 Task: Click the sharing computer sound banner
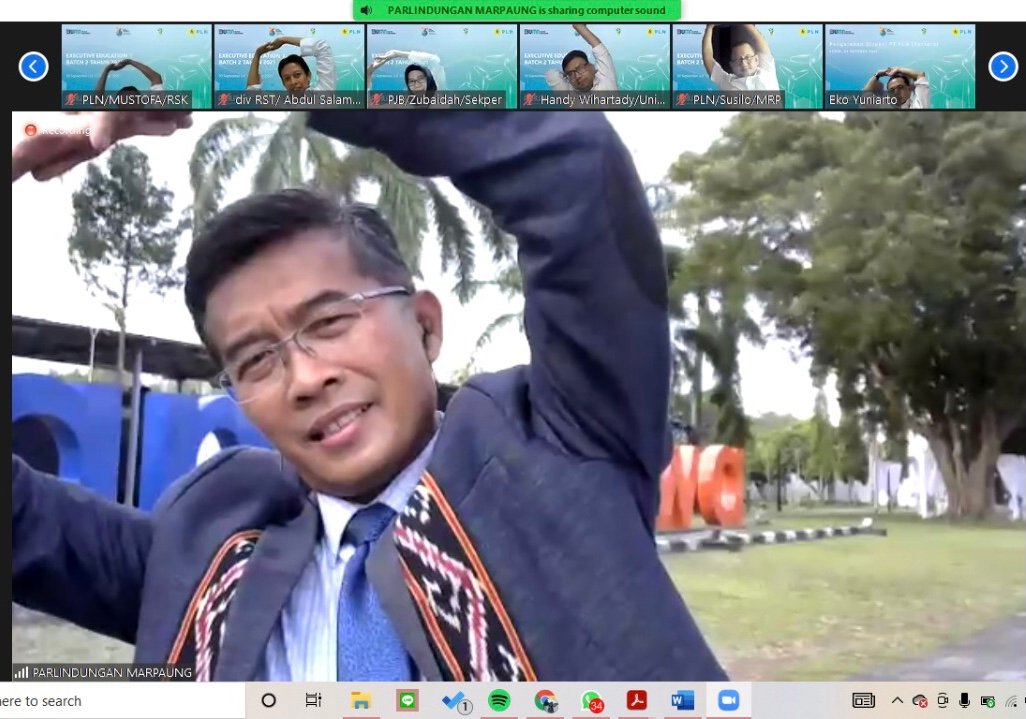coord(517,10)
